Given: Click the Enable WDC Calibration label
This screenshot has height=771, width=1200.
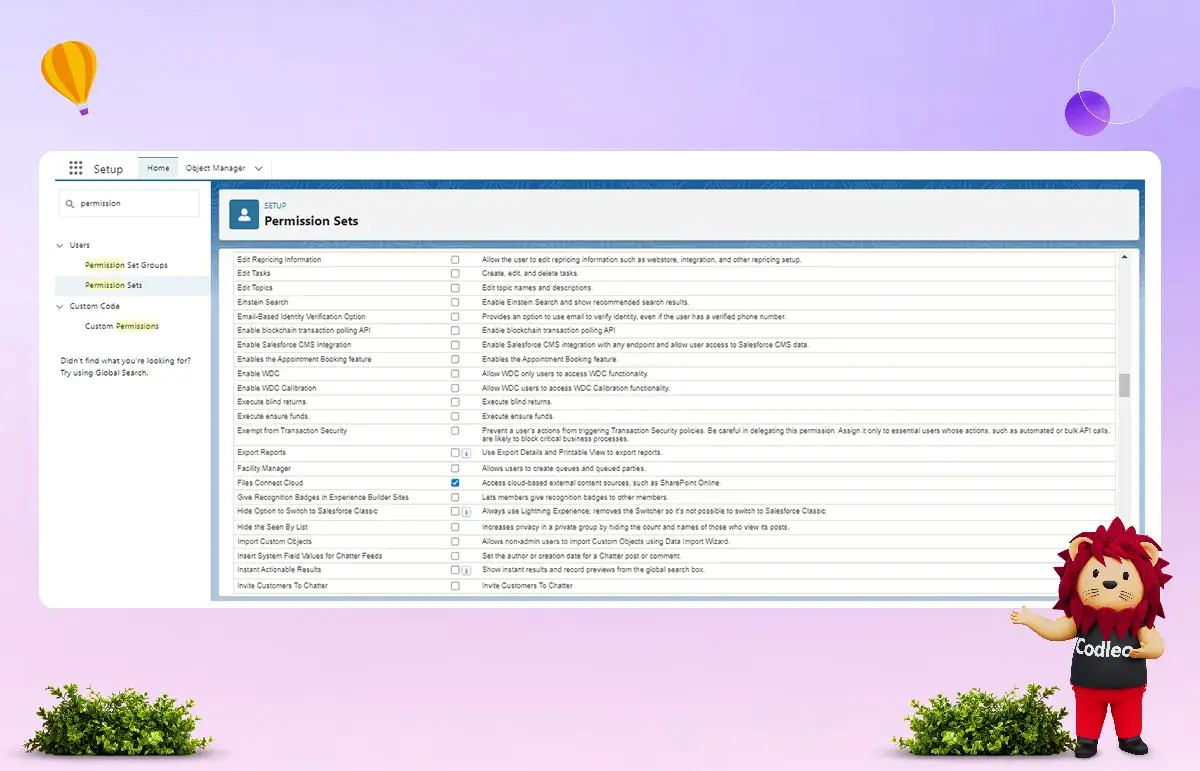Looking at the screenshot, I should [x=276, y=388].
